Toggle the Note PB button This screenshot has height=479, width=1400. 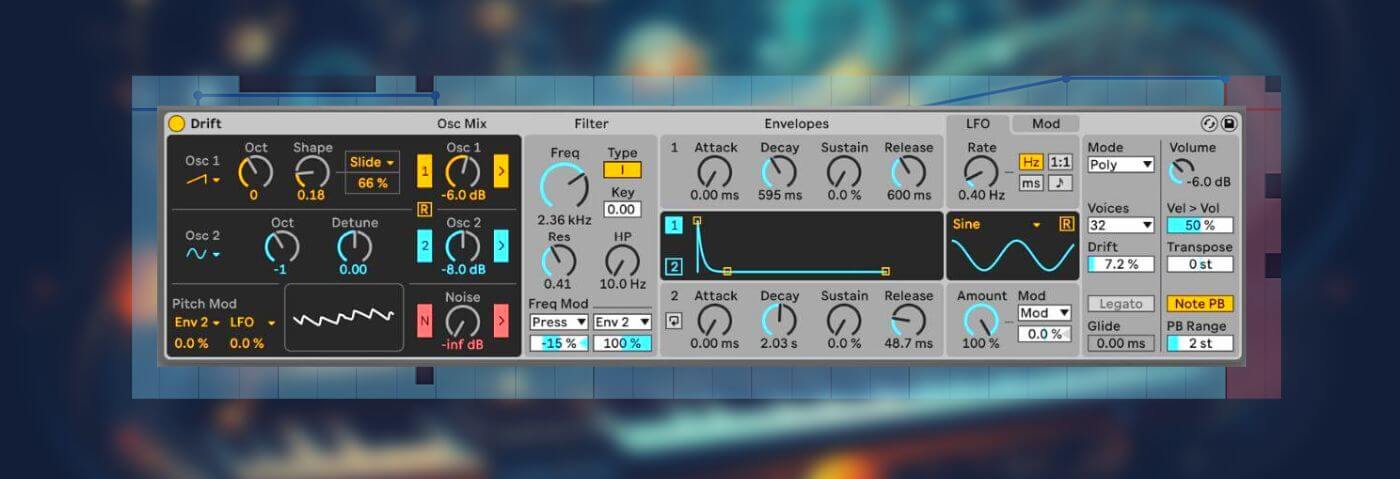pyautogui.click(x=1199, y=304)
